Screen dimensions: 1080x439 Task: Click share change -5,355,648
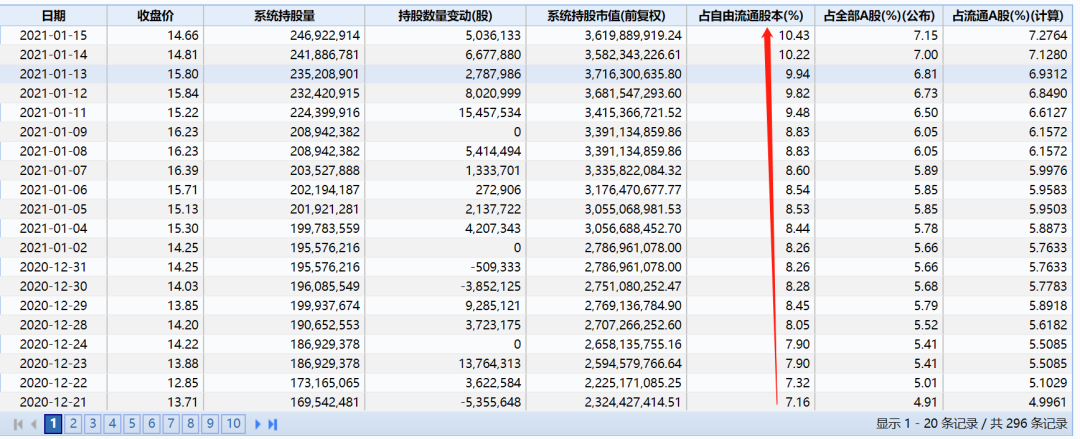pyautogui.click(x=491, y=402)
